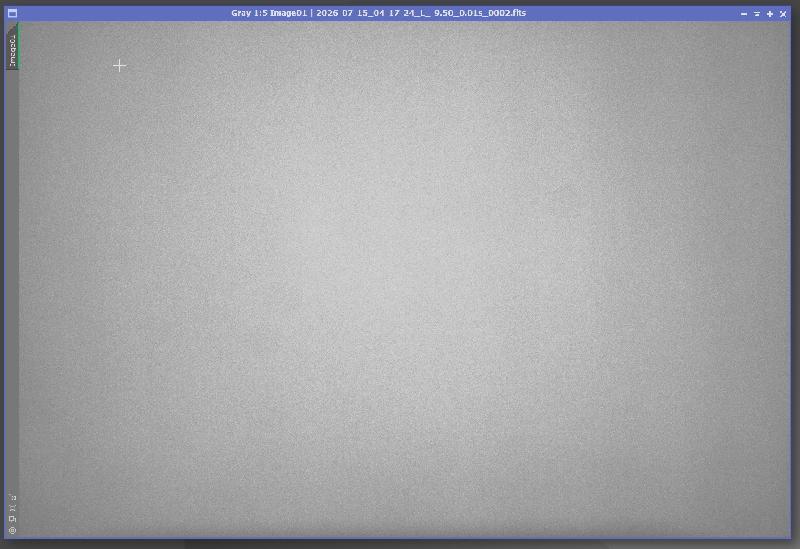Maximize the image window with plus button

click(x=770, y=14)
